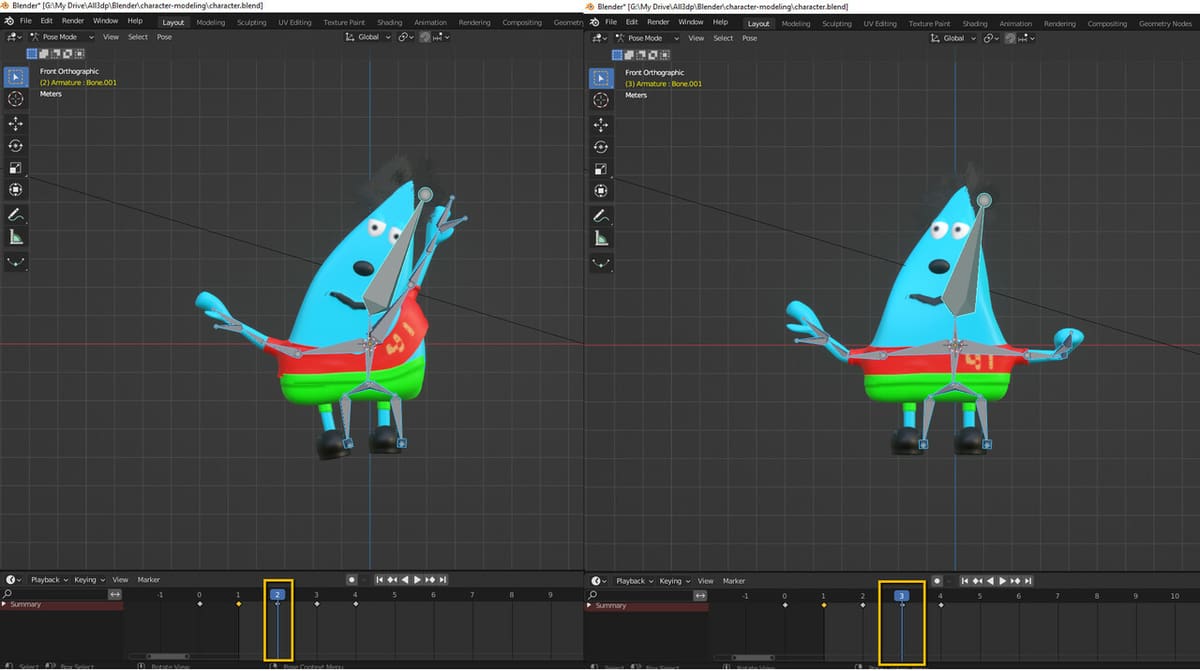This screenshot has width=1200, height=671.
Task: Open Marker menu in left timeline
Action: (x=149, y=579)
